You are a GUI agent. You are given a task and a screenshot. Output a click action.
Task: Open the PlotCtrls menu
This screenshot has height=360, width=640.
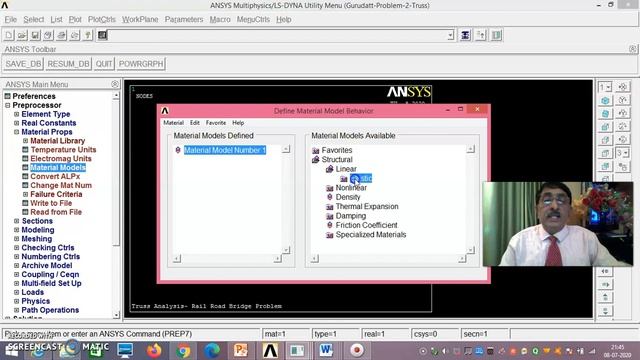[x=102, y=19]
